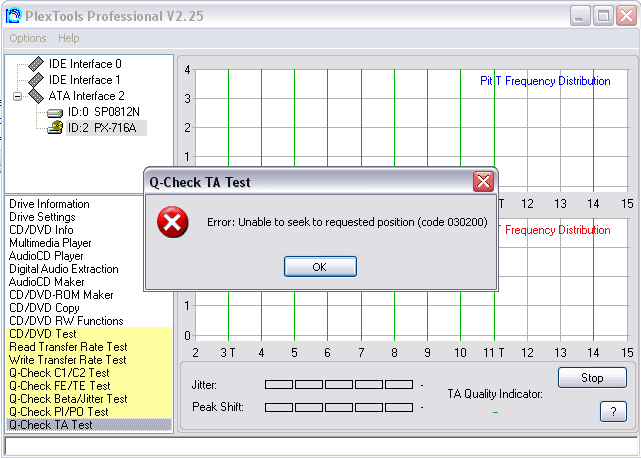Viewport: 641px width, 458px height.
Task: Click the PlexTools app icon in title bar
Action: (13, 16)
